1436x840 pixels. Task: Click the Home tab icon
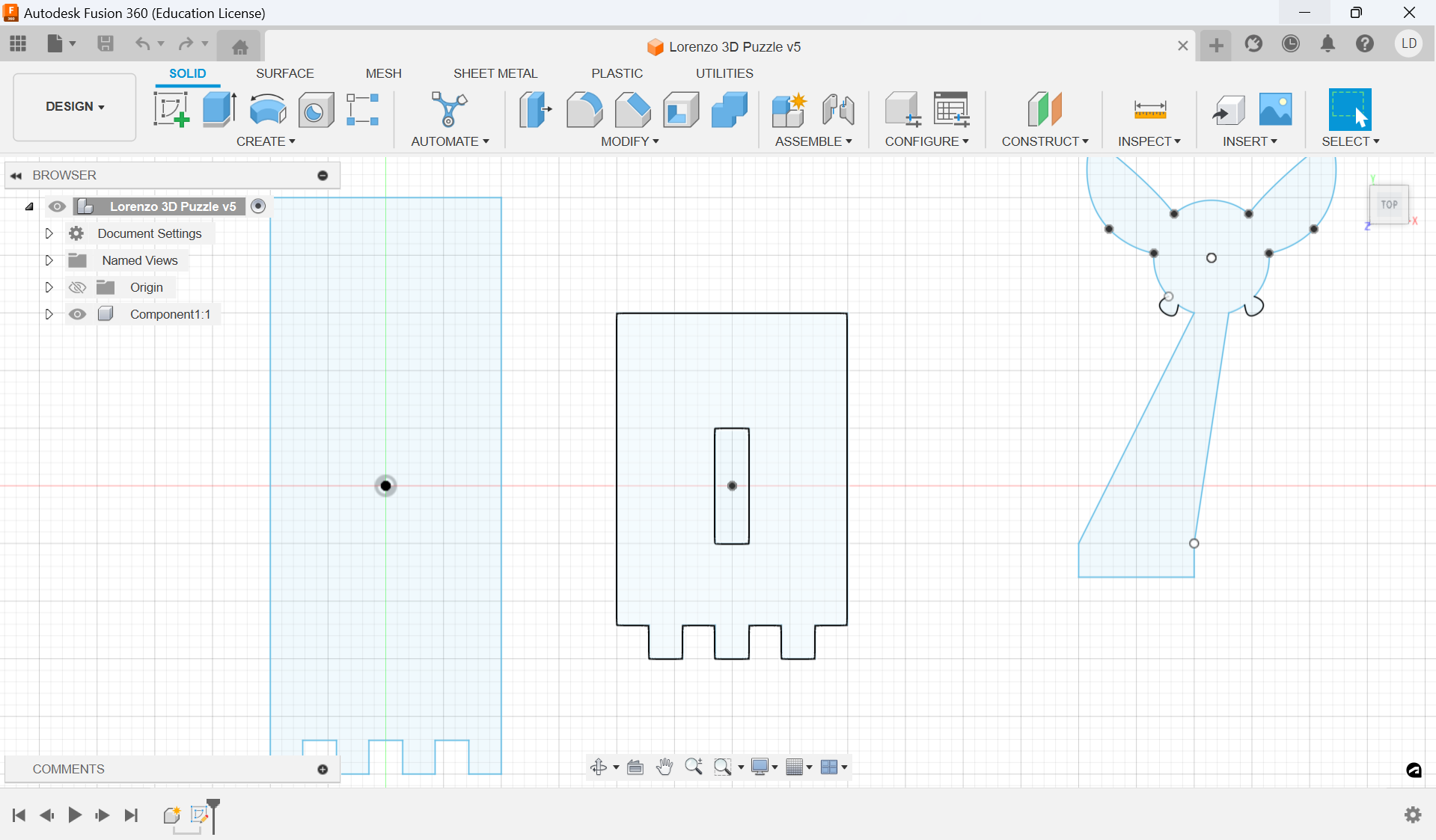239,46
